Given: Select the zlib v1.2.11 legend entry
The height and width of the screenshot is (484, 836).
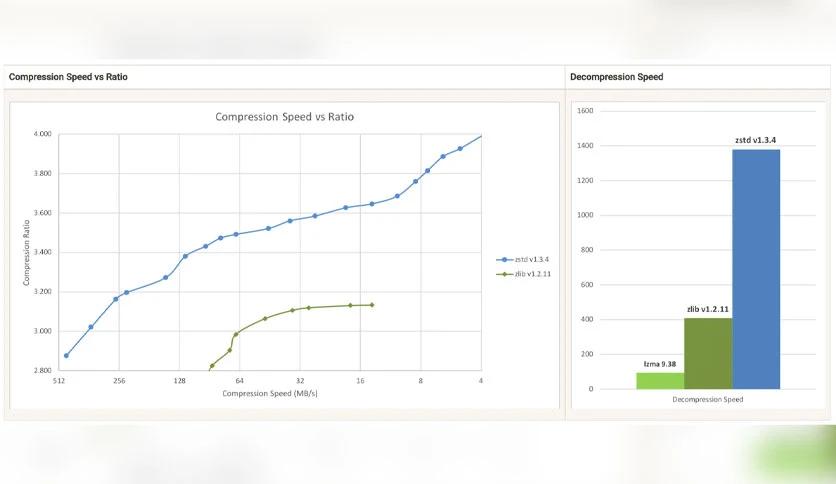Looking at the screenshot, I should point(524,274).
